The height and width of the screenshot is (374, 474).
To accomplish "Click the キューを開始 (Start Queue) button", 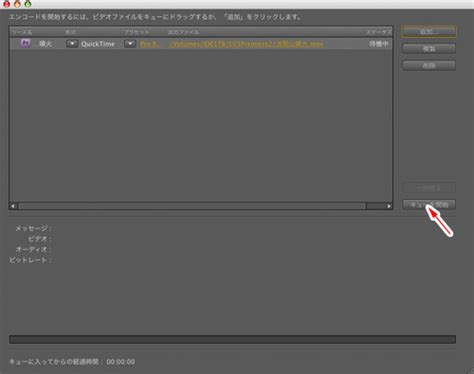I will (x=429, y=205).
